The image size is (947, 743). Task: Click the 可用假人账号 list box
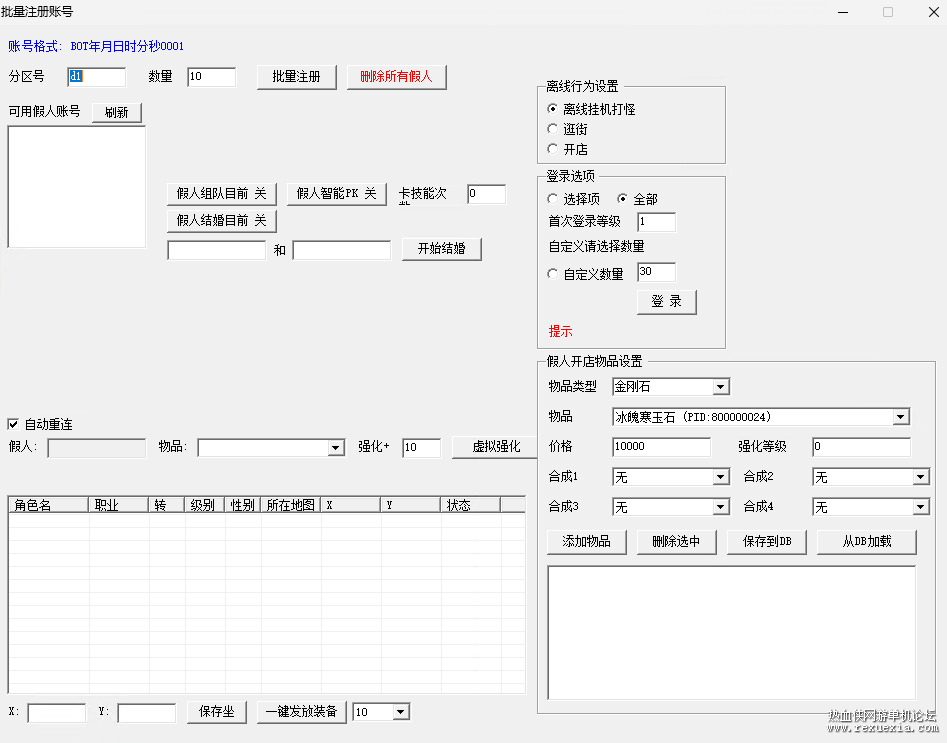(77, 187)
